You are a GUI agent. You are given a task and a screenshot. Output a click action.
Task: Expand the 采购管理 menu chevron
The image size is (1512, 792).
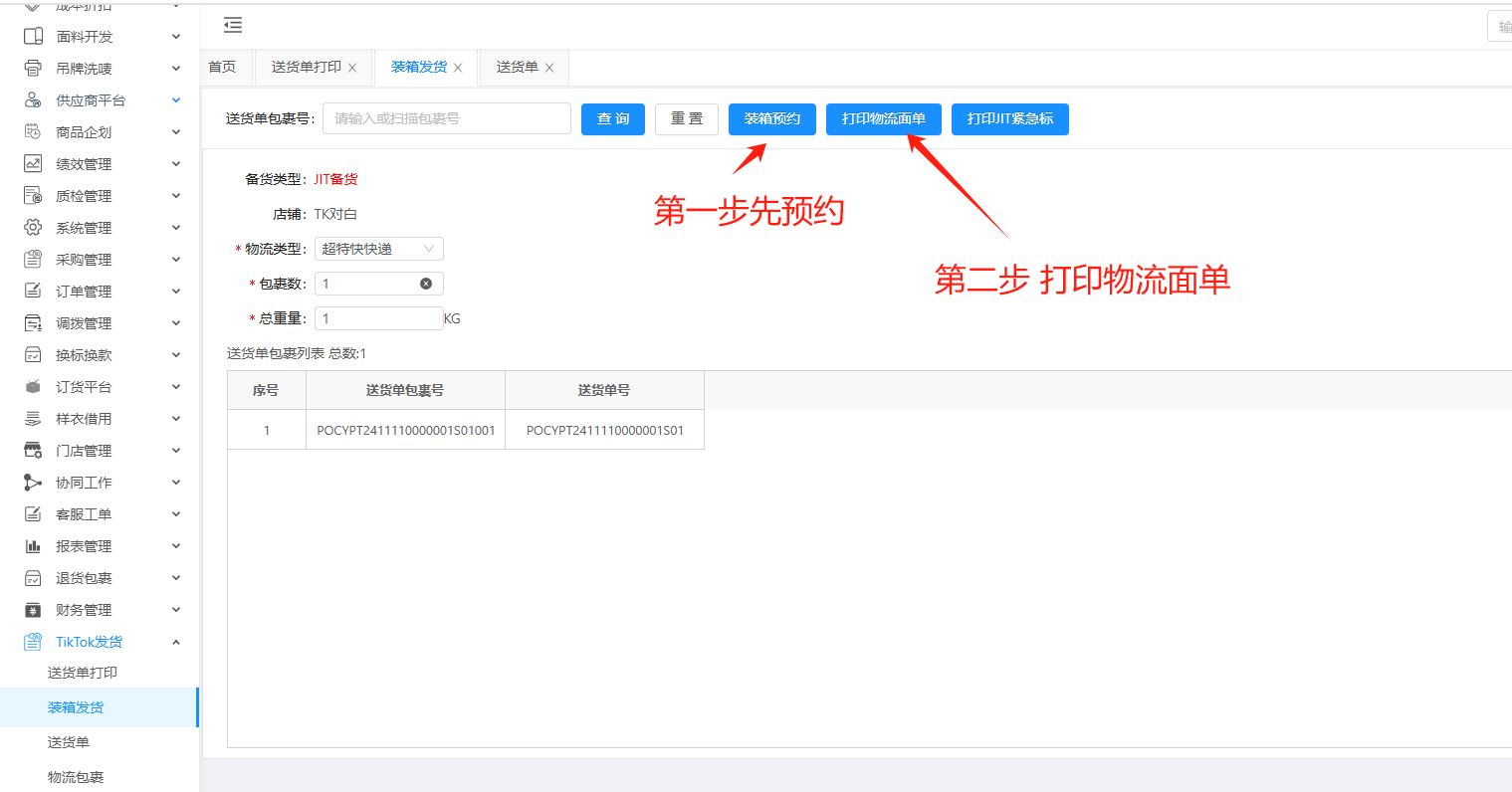(176, 260)
